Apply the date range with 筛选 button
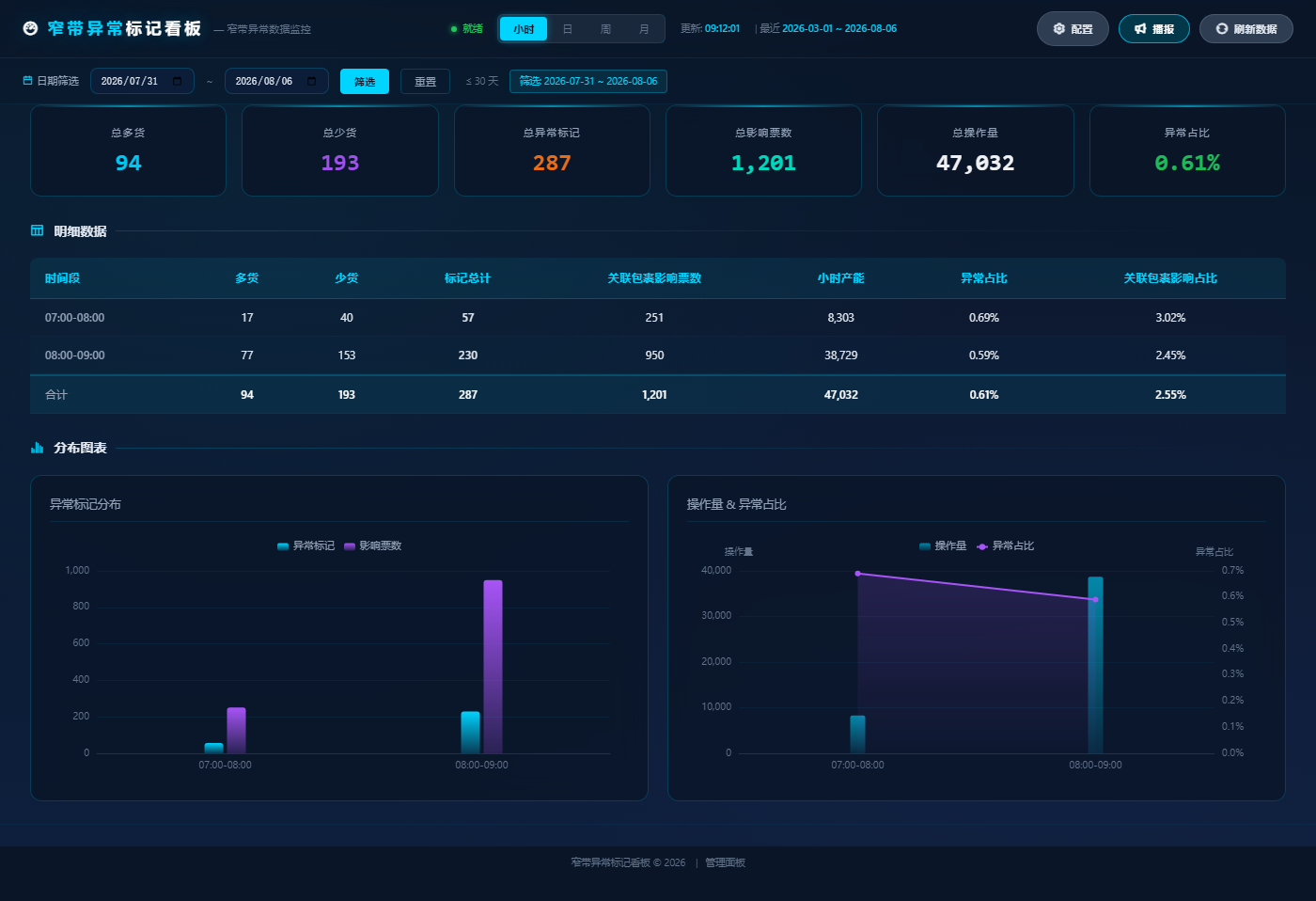Viewport: 1316px width, 901px height. [365, 81]
